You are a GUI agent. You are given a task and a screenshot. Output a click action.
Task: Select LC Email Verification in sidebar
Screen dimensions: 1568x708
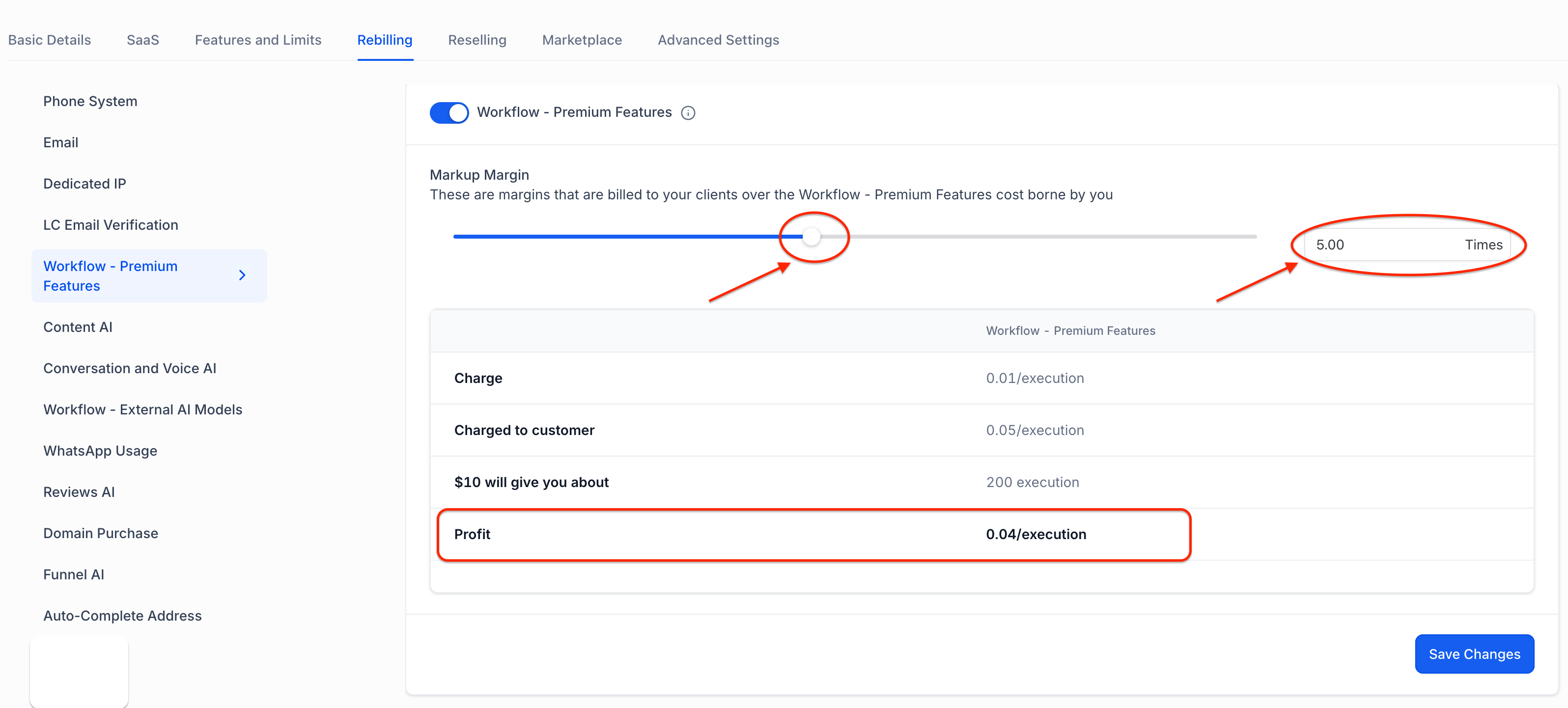110,225
